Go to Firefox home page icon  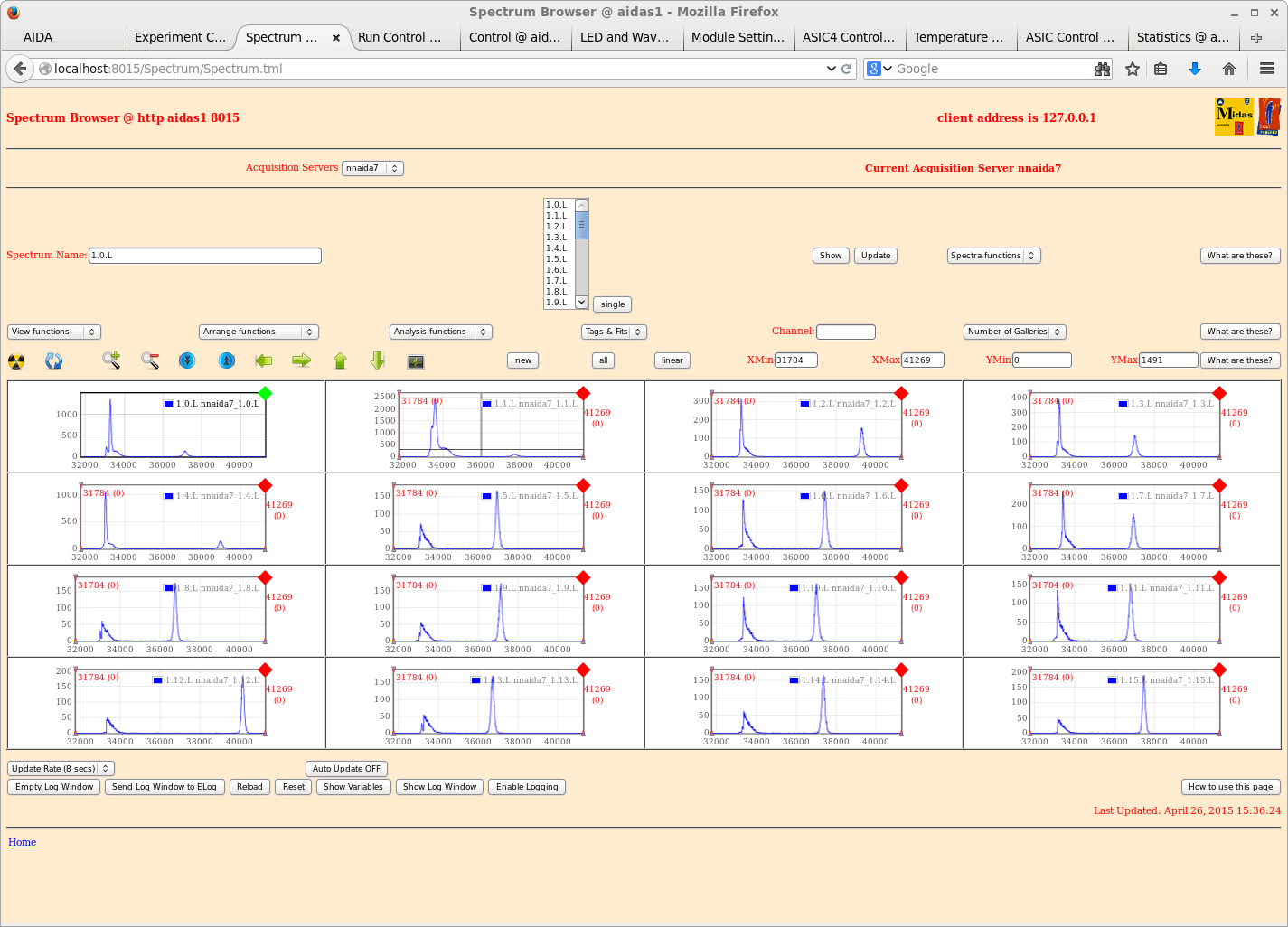(1229, 69)
